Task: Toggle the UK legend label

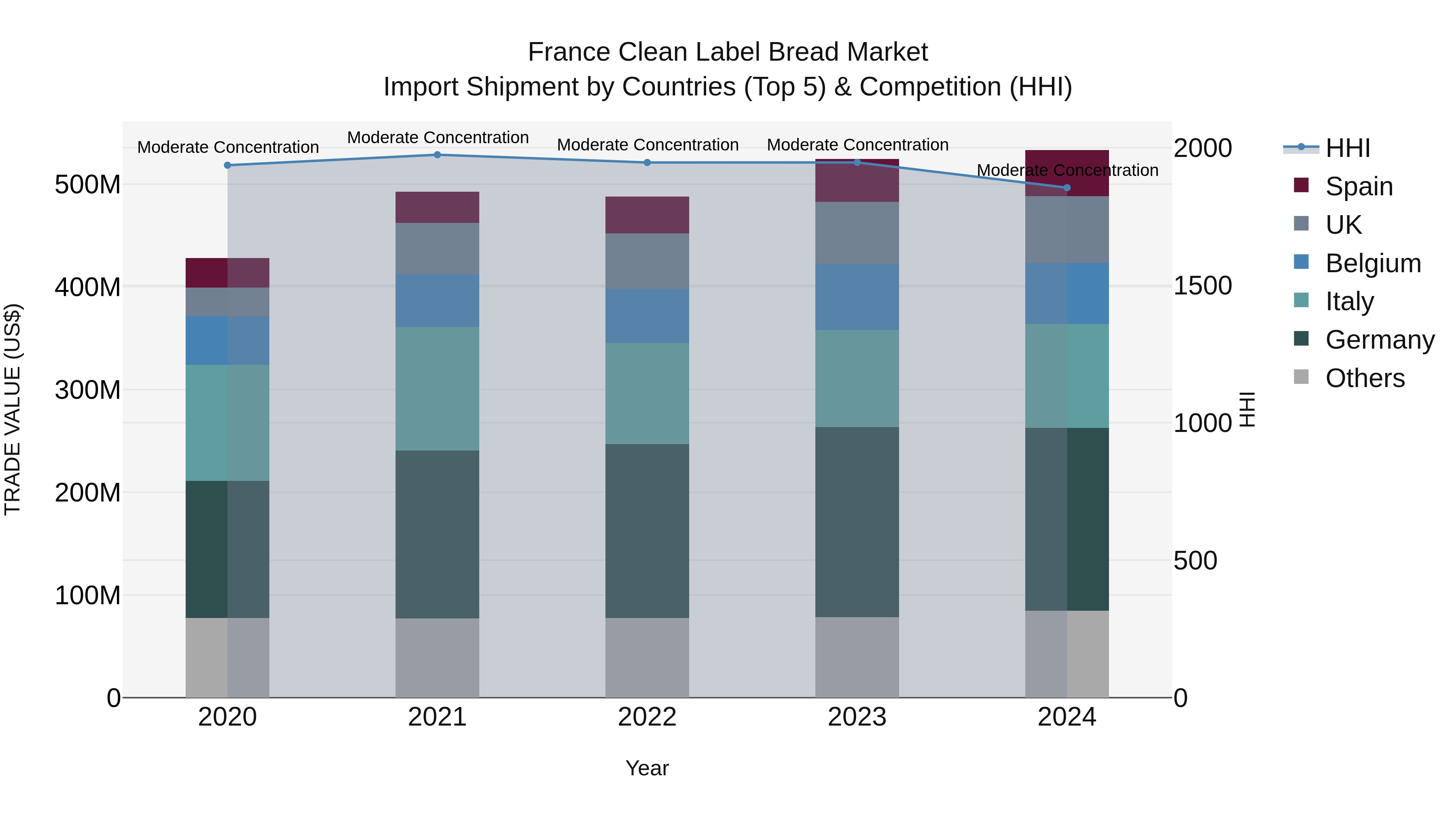Action: point(1344,225)
